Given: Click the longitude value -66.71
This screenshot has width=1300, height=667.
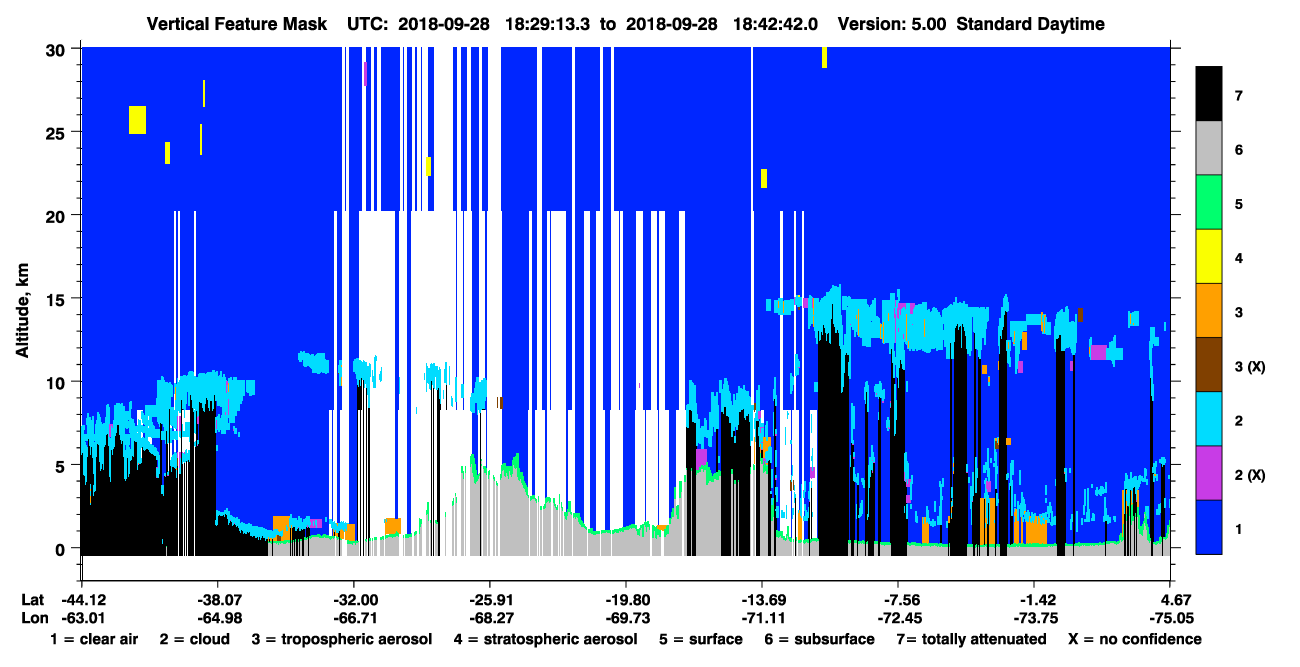Looking at the screenshot, I should [x=354, y=617].
